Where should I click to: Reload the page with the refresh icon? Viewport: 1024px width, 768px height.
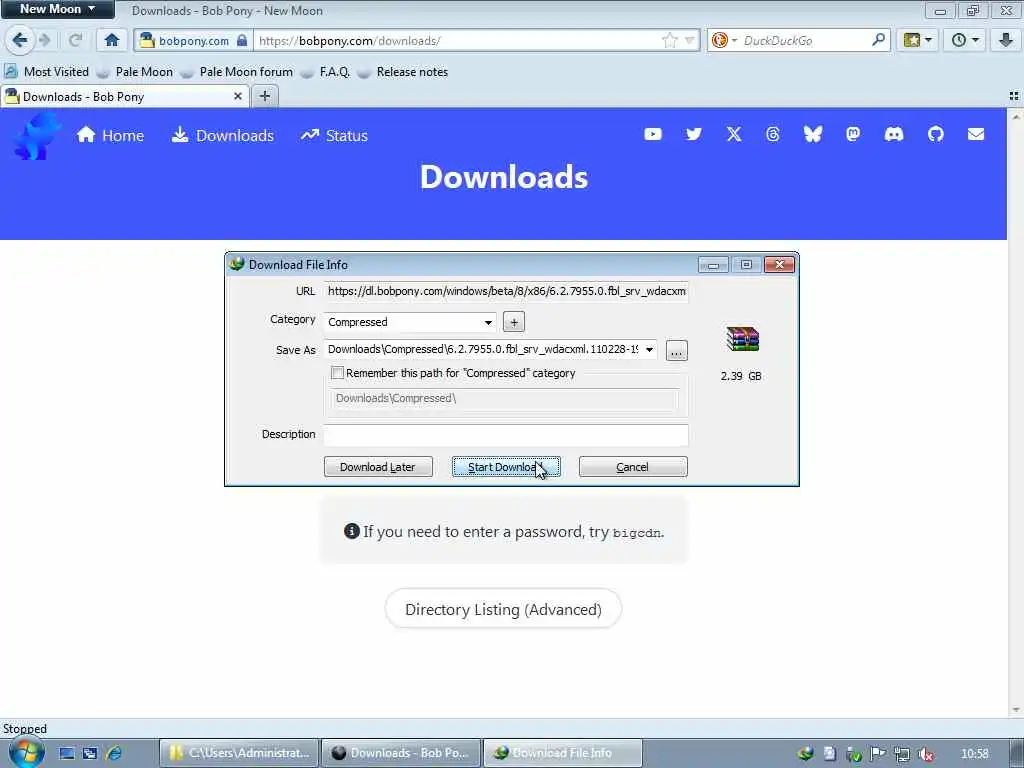[75, 40]
